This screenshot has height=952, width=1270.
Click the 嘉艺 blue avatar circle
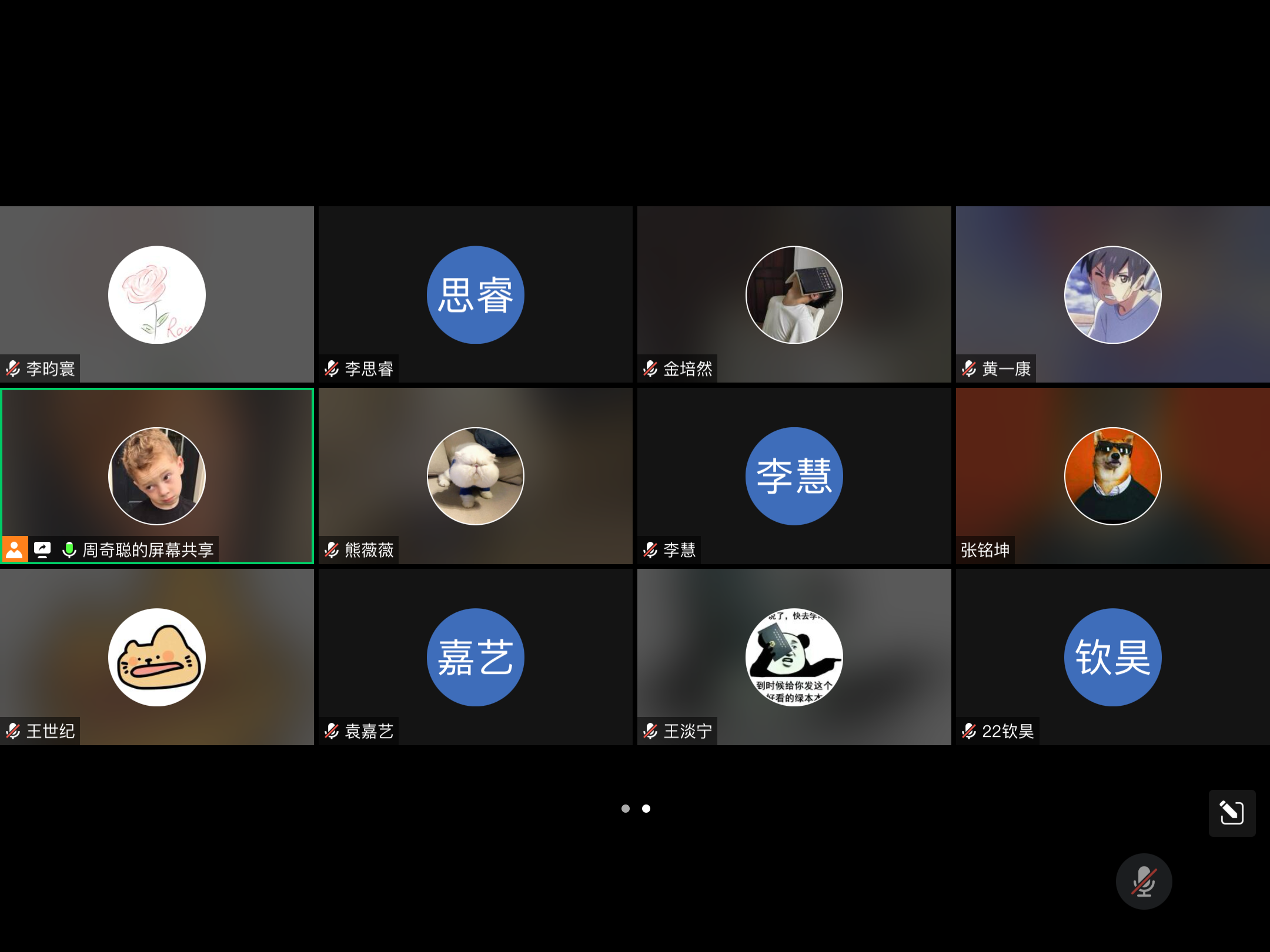tap(475, 657)
